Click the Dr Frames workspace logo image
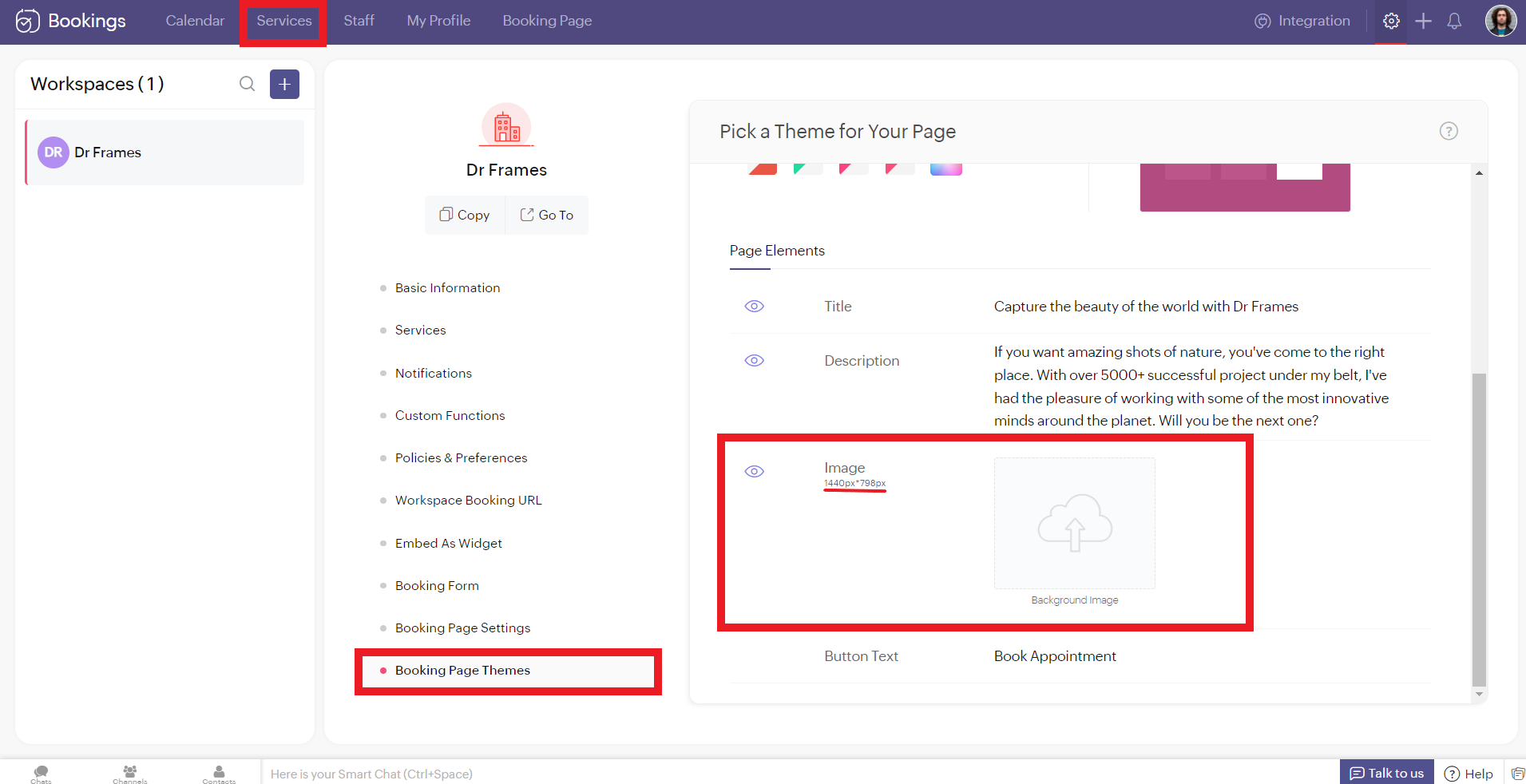 [x=506, y=126]
